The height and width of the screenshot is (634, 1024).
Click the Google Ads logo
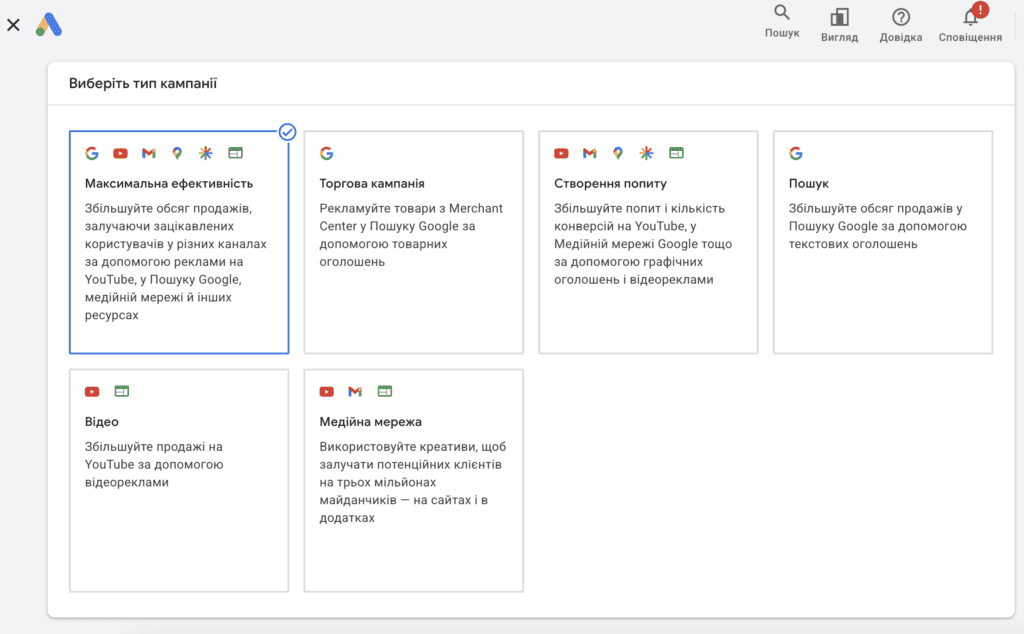tap(49, 25)
